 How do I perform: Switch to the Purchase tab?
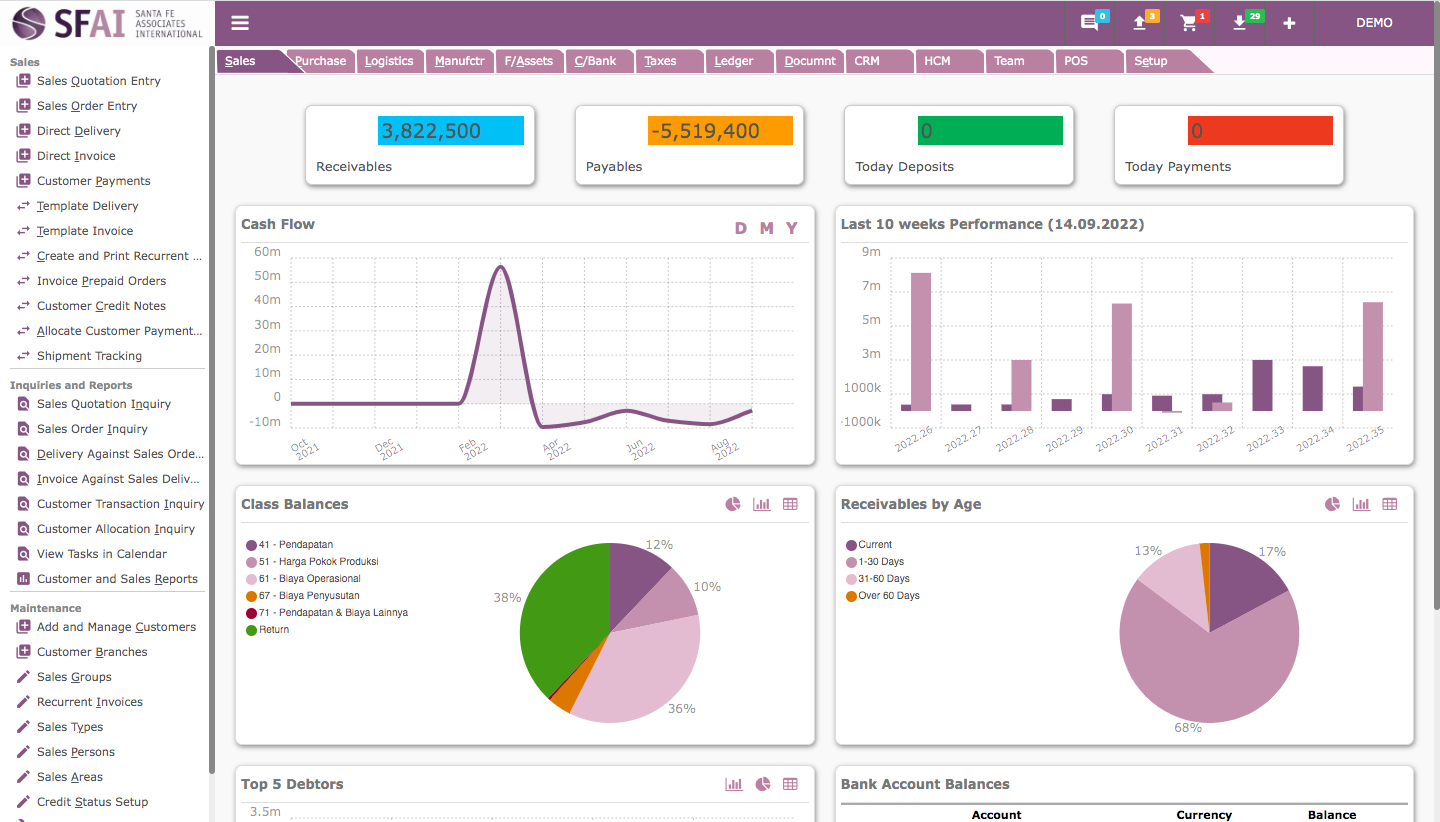[x=320, y=61]
